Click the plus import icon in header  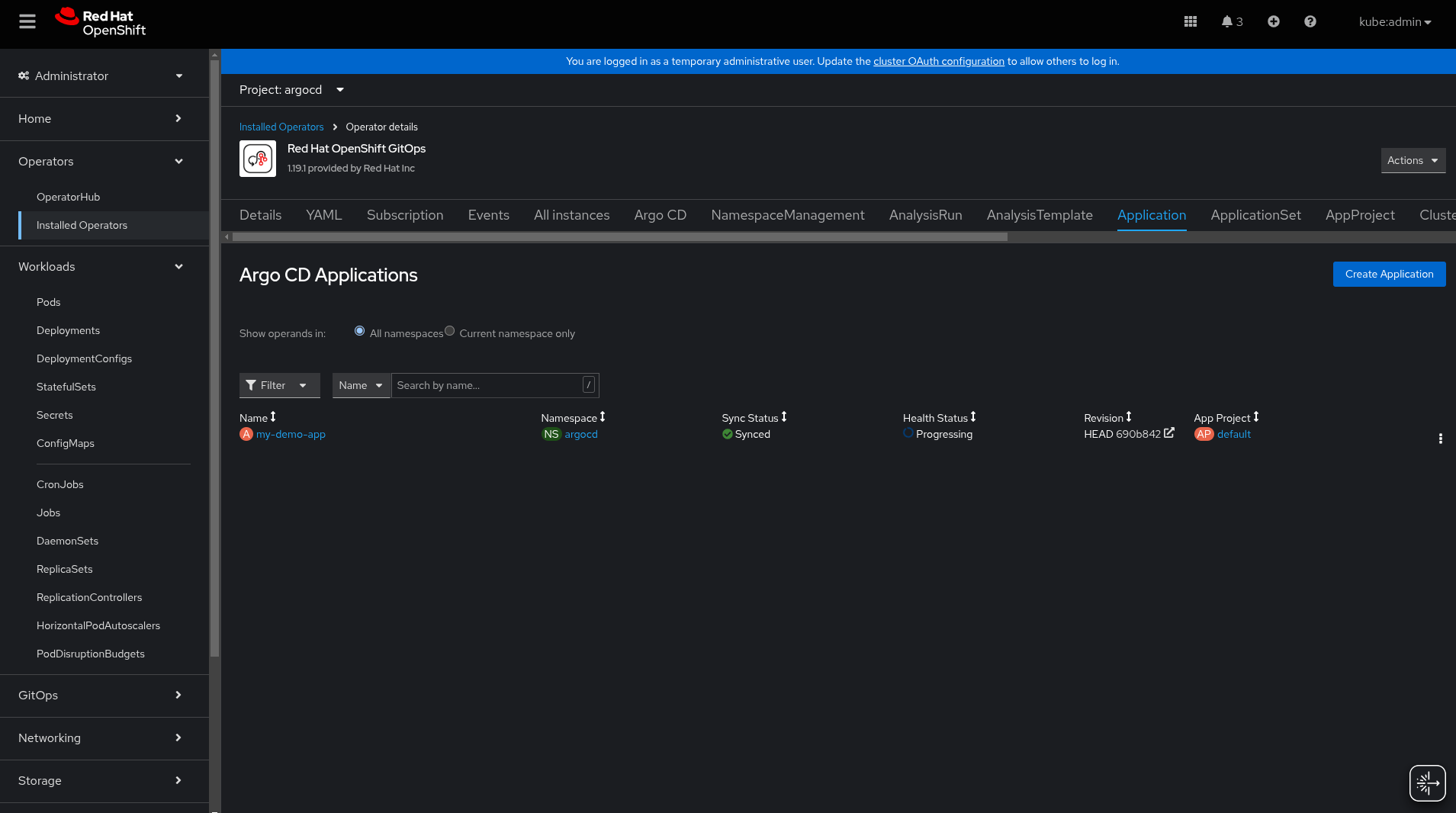[1273, 21]
